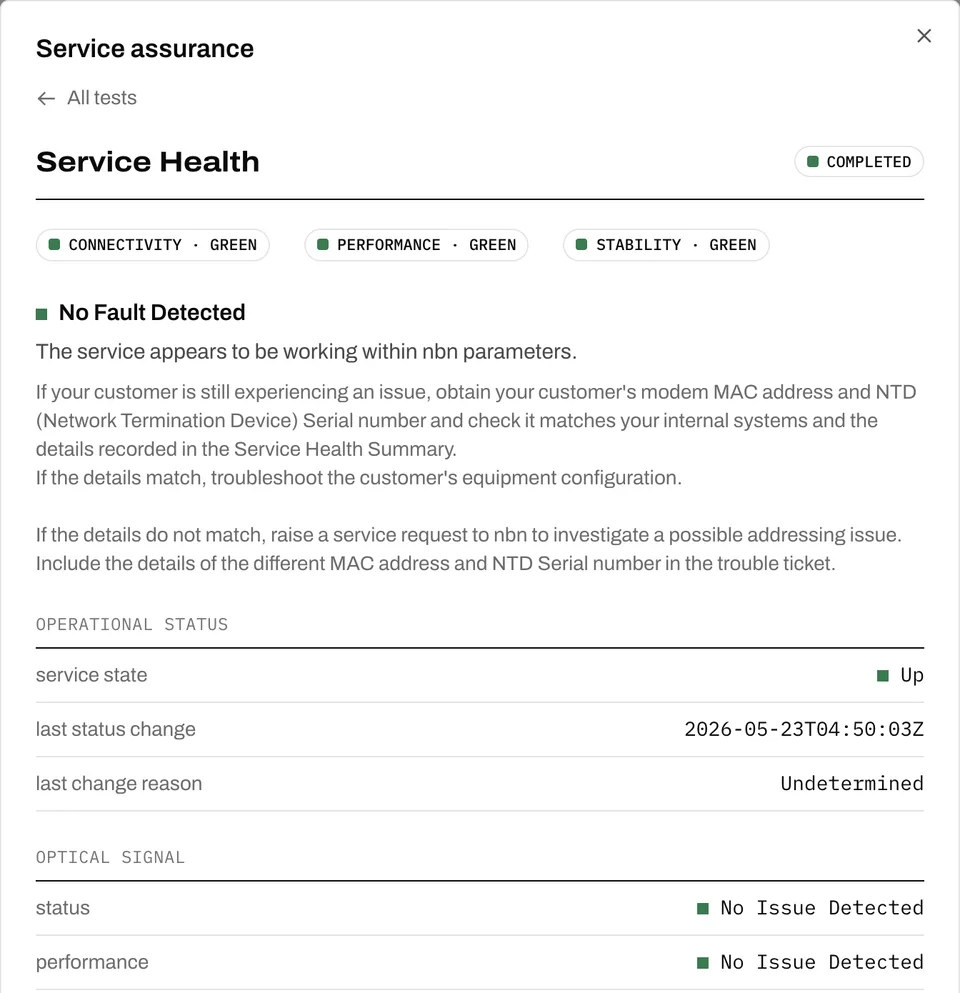
Task: Click the last change reason label
Action: coord(119,784)
